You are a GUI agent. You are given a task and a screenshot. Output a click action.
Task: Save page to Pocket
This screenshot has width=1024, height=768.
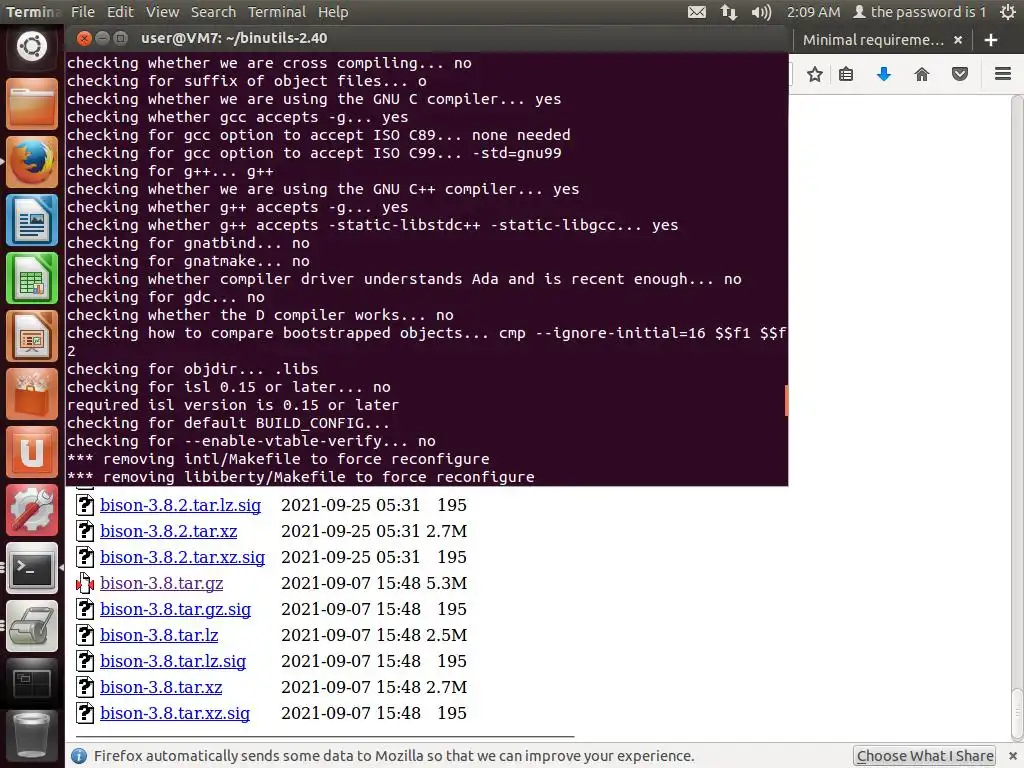[959, 74]
